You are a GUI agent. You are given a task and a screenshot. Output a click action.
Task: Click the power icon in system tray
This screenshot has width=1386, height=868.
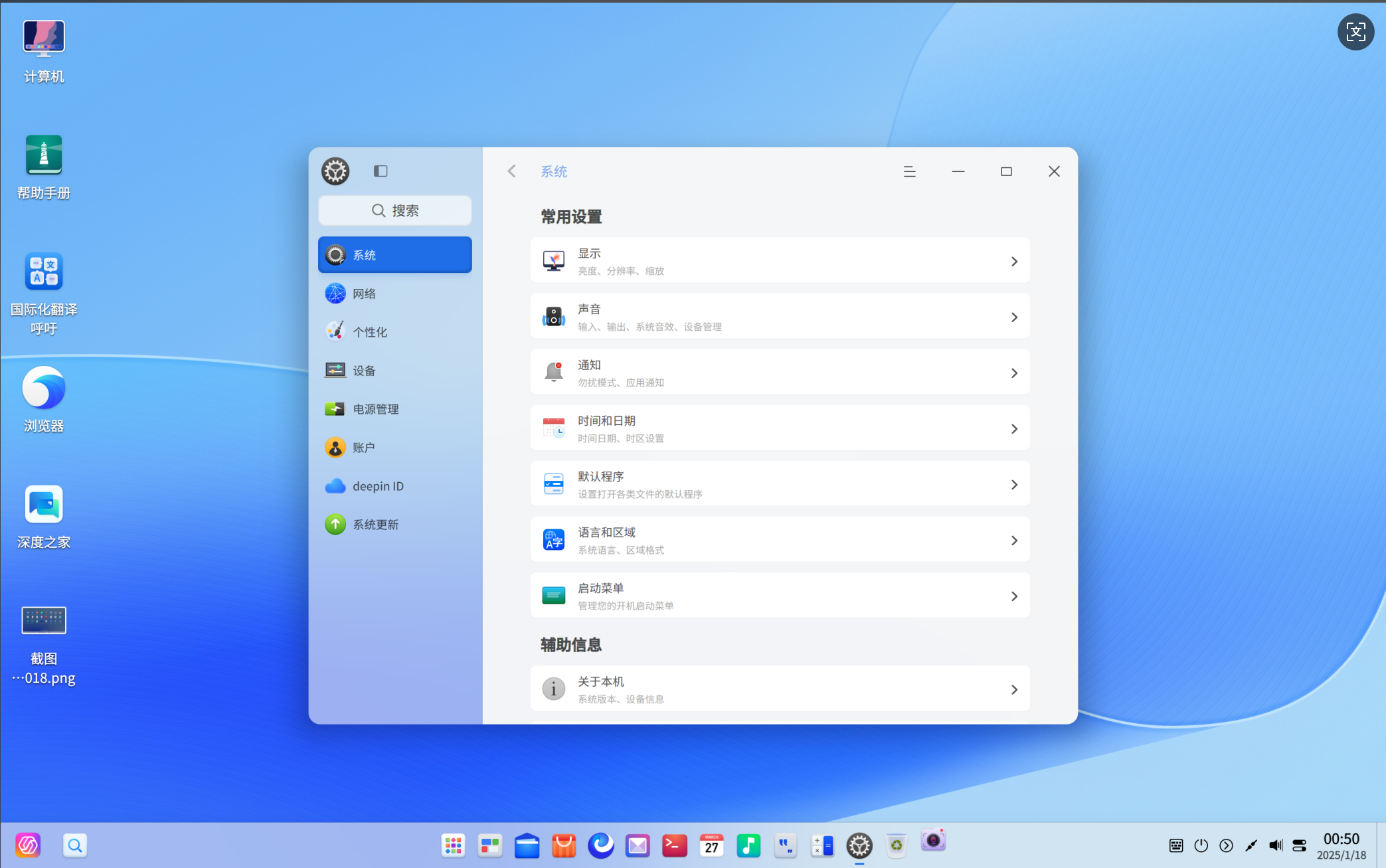[1201, 845]
